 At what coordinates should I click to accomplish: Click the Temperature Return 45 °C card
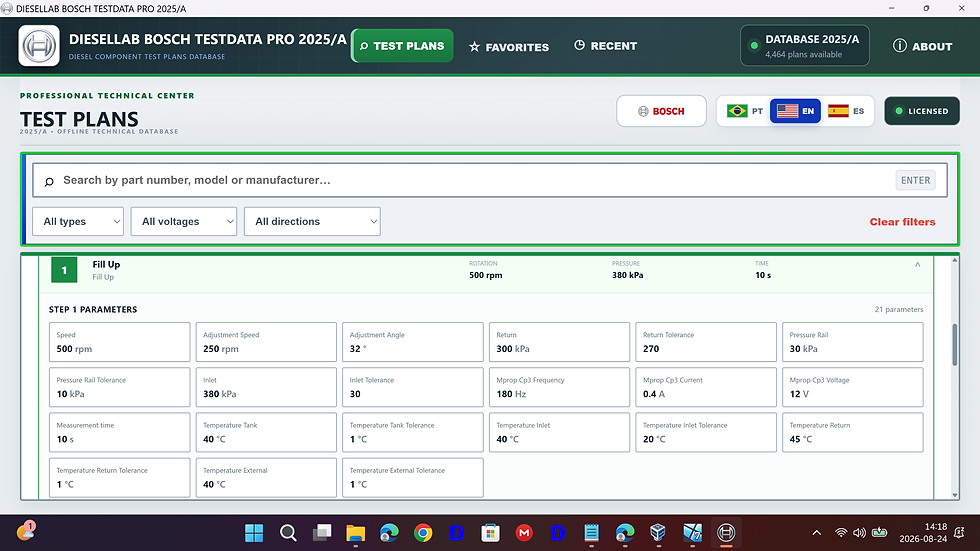point(852,432)
